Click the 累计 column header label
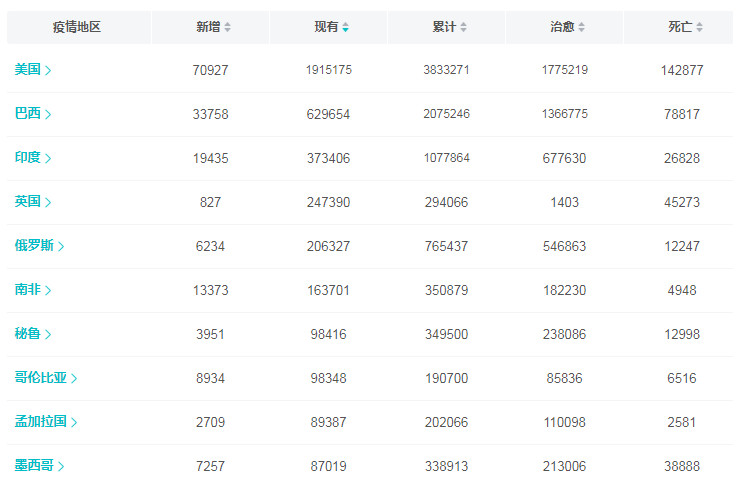This screenshot has width=733, height=486. tap(443, 27)
